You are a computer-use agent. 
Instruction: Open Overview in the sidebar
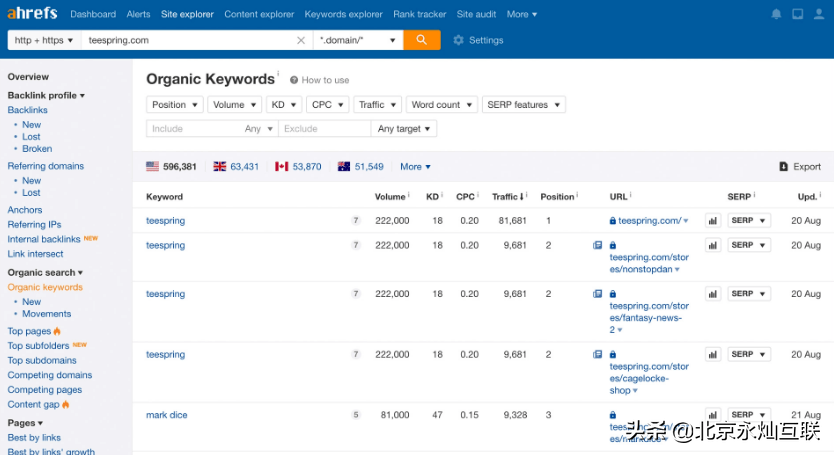click(28, 77)
